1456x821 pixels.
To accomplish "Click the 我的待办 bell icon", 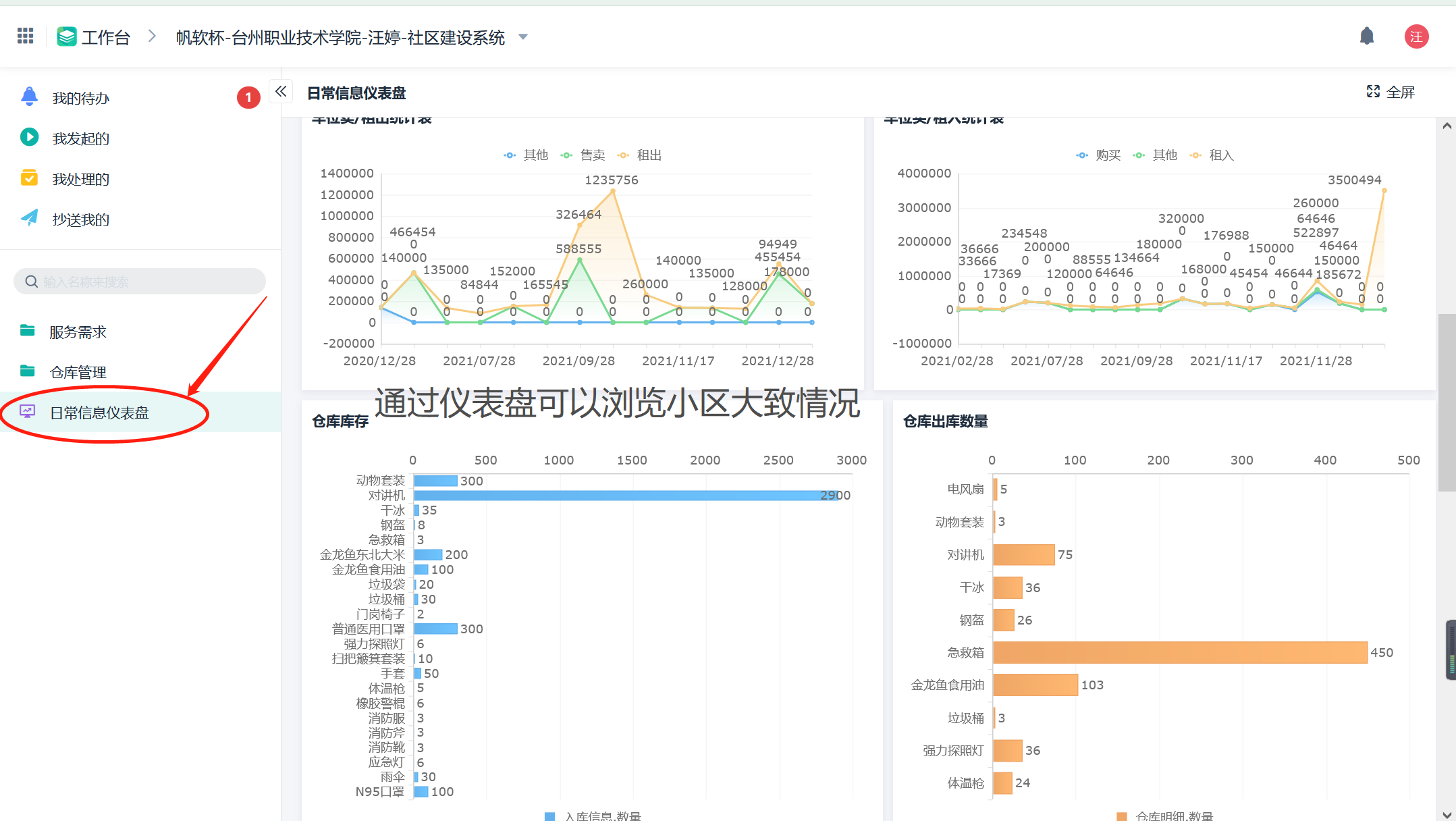I will pyautogui.click(x=29, y=97).
